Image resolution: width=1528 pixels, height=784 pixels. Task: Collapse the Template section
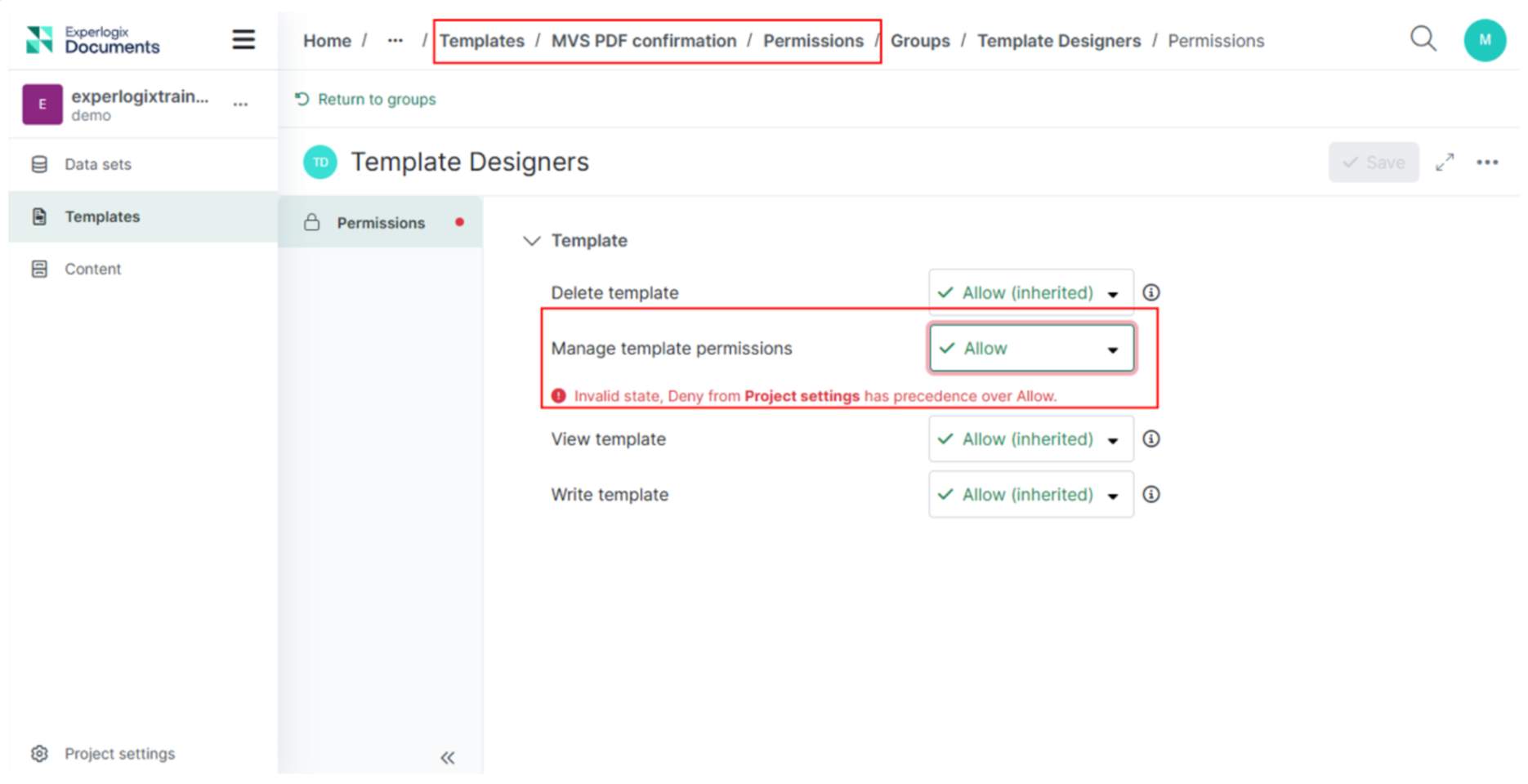point(532,241)
